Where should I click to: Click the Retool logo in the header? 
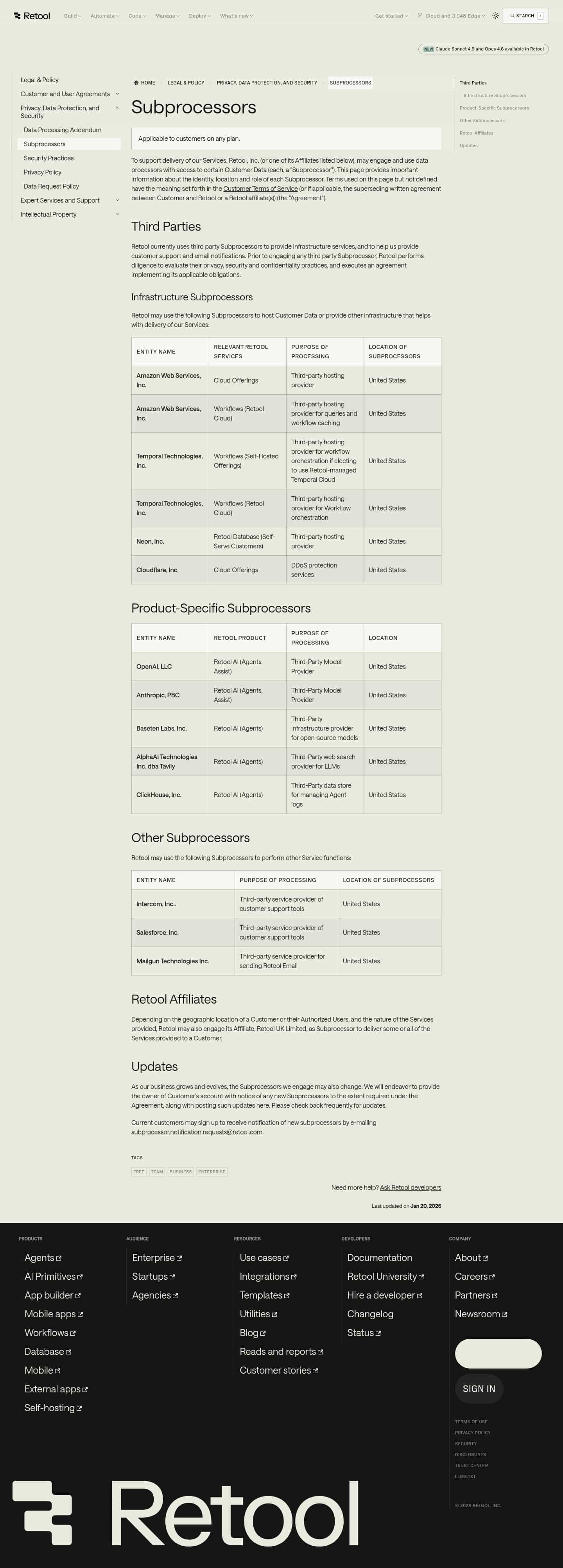point(32,16)
